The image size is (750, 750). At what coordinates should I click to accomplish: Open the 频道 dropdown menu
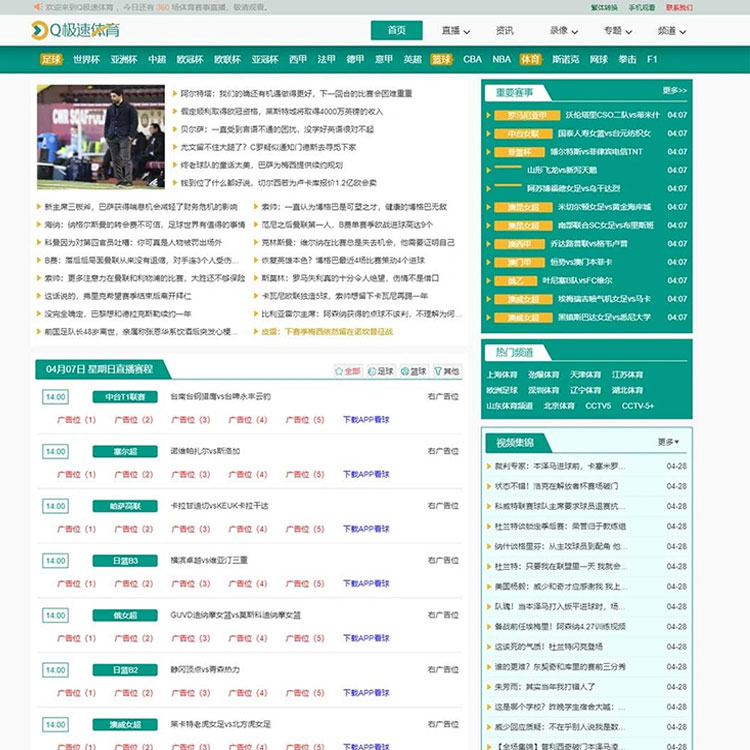coord(672,31)
